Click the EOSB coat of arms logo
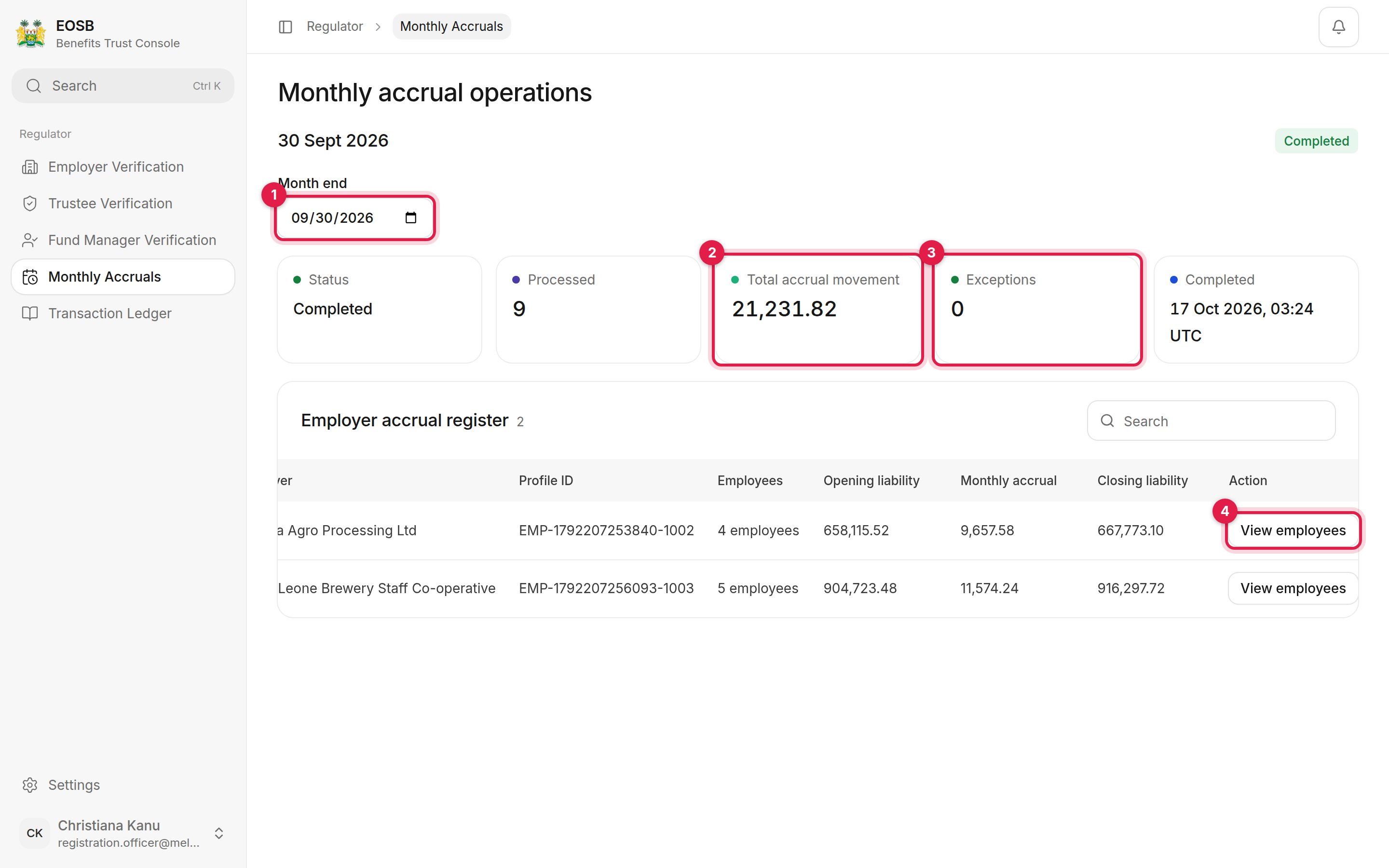 pyautogui.click(x=31, y=34)
